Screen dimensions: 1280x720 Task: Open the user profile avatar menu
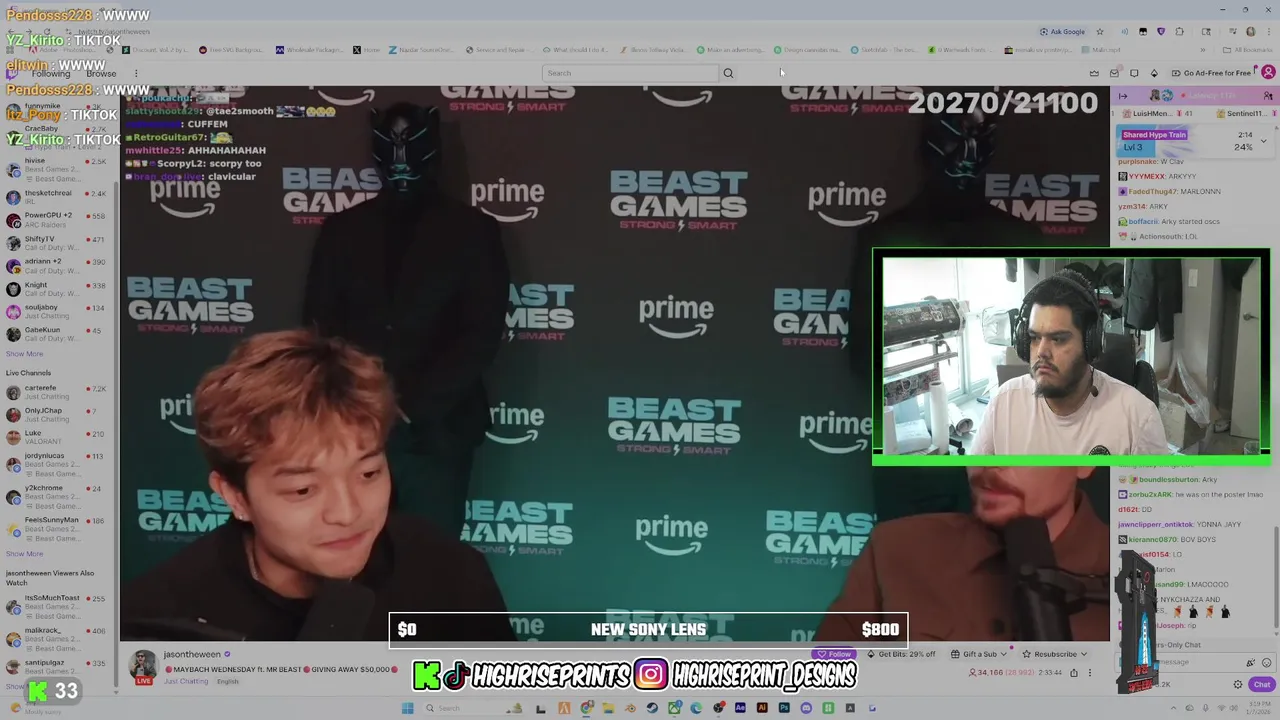[x=1268, y=73]
